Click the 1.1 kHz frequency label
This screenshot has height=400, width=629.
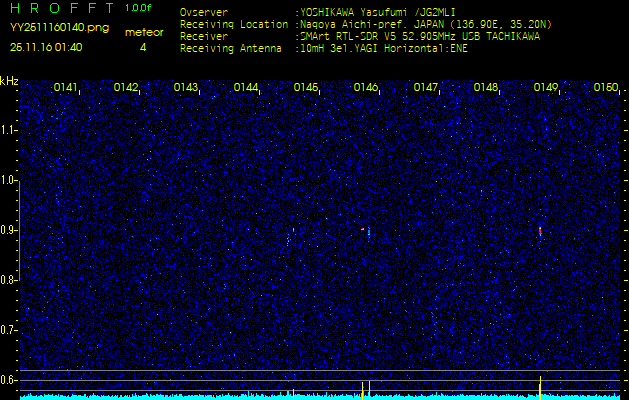(8, 130)
